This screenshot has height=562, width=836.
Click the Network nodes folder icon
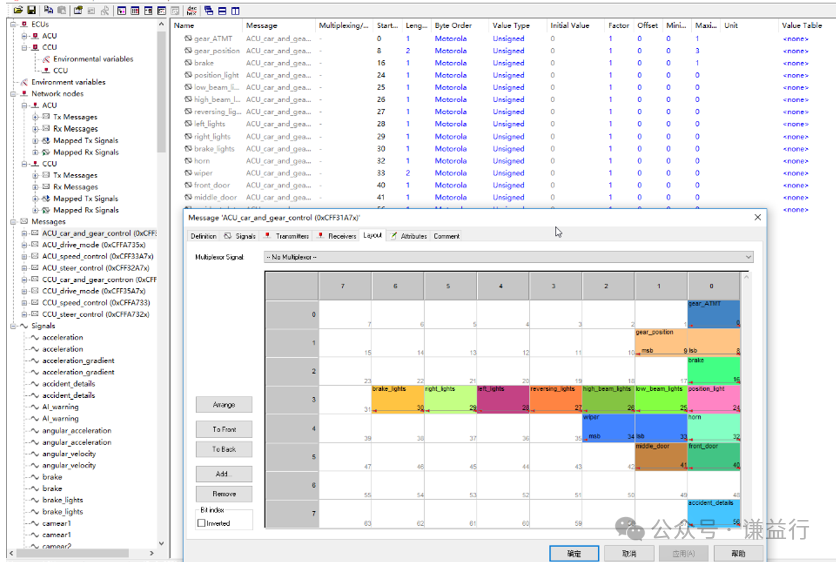(24, 94)
